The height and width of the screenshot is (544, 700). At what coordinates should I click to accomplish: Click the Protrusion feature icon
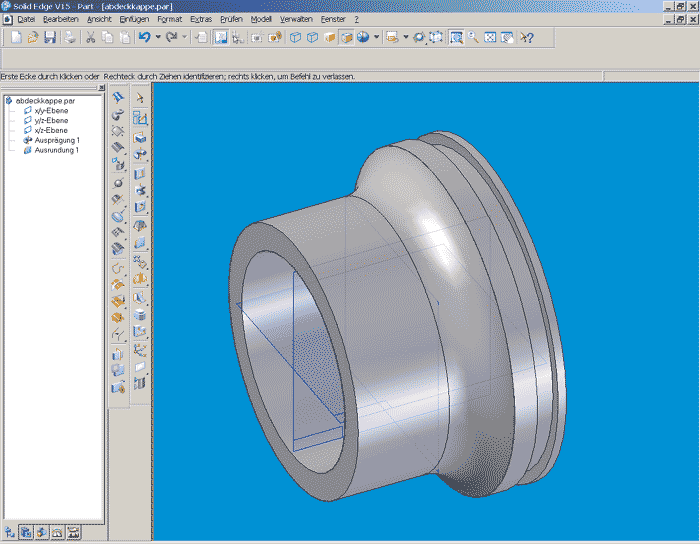point(140,137)
